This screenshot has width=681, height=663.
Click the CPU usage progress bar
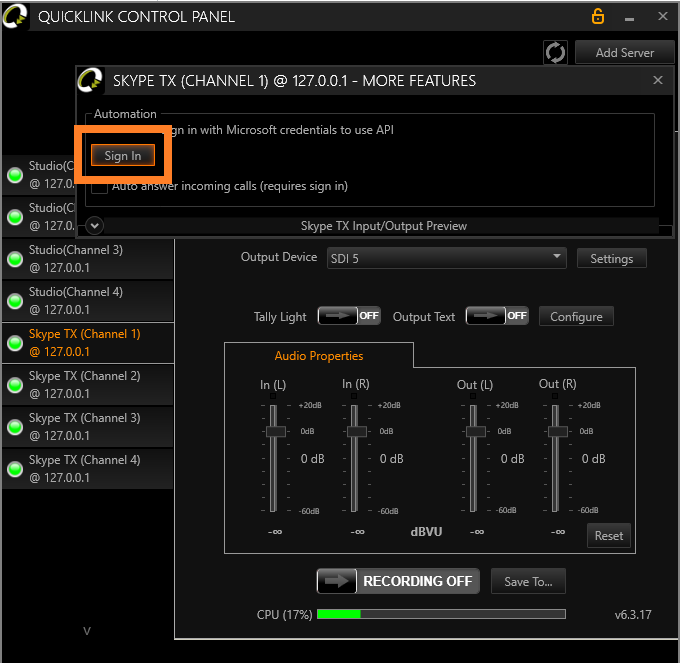[441, 614]
